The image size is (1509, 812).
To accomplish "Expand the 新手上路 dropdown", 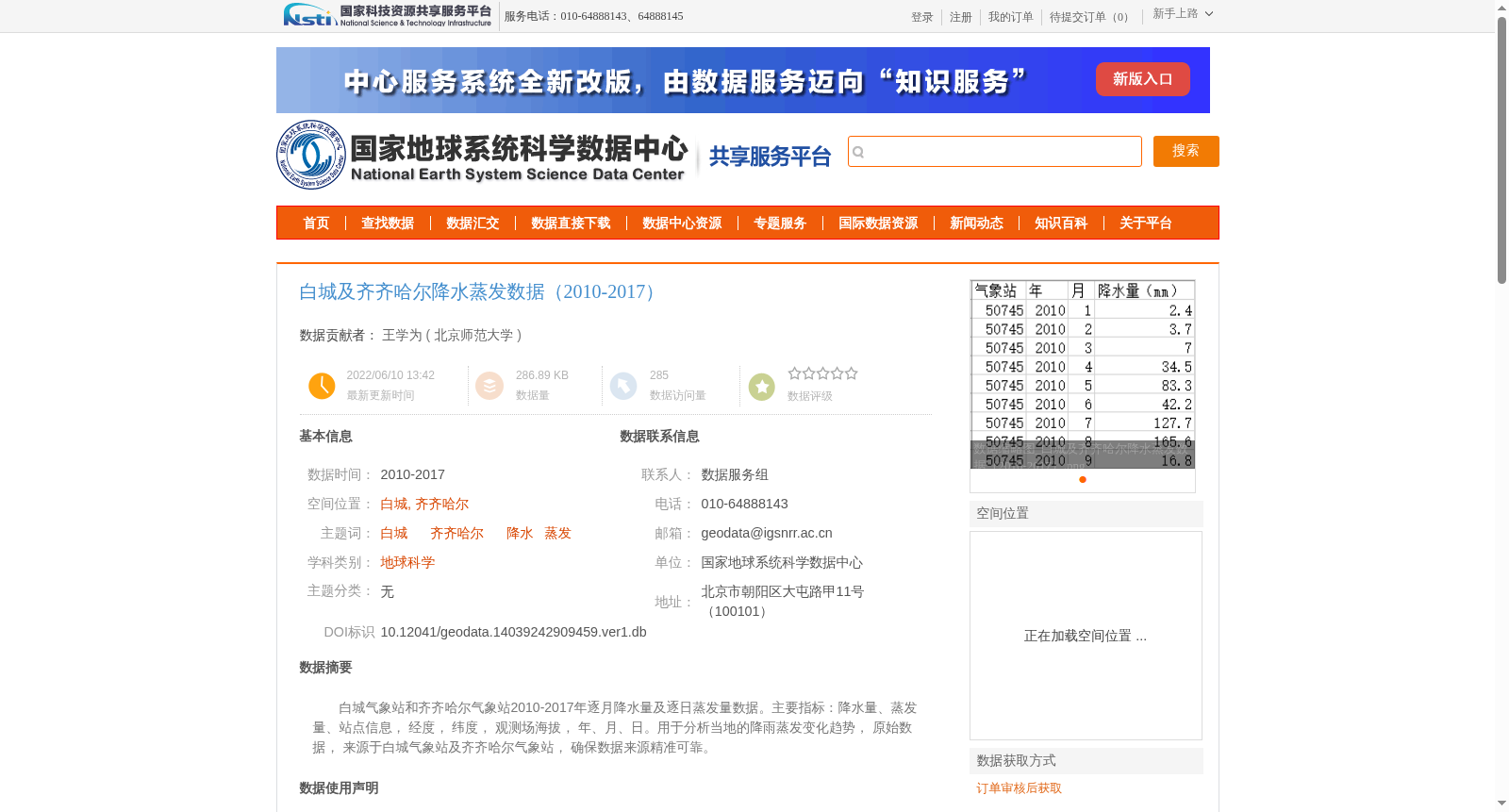I will point(1183,14).
